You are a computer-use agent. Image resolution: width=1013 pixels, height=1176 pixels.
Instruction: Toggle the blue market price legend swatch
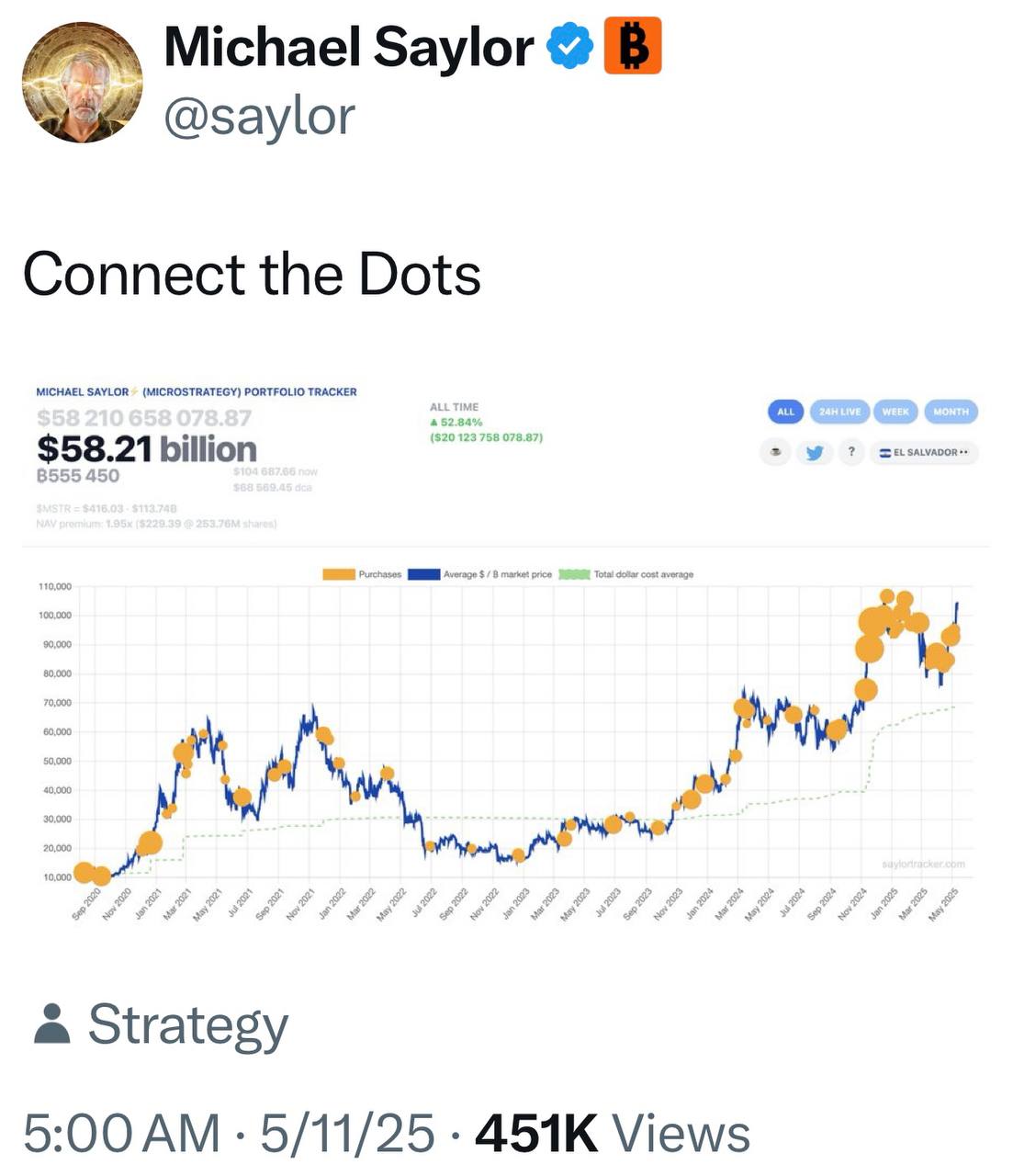pyautogui.click(x=423, y=574)
